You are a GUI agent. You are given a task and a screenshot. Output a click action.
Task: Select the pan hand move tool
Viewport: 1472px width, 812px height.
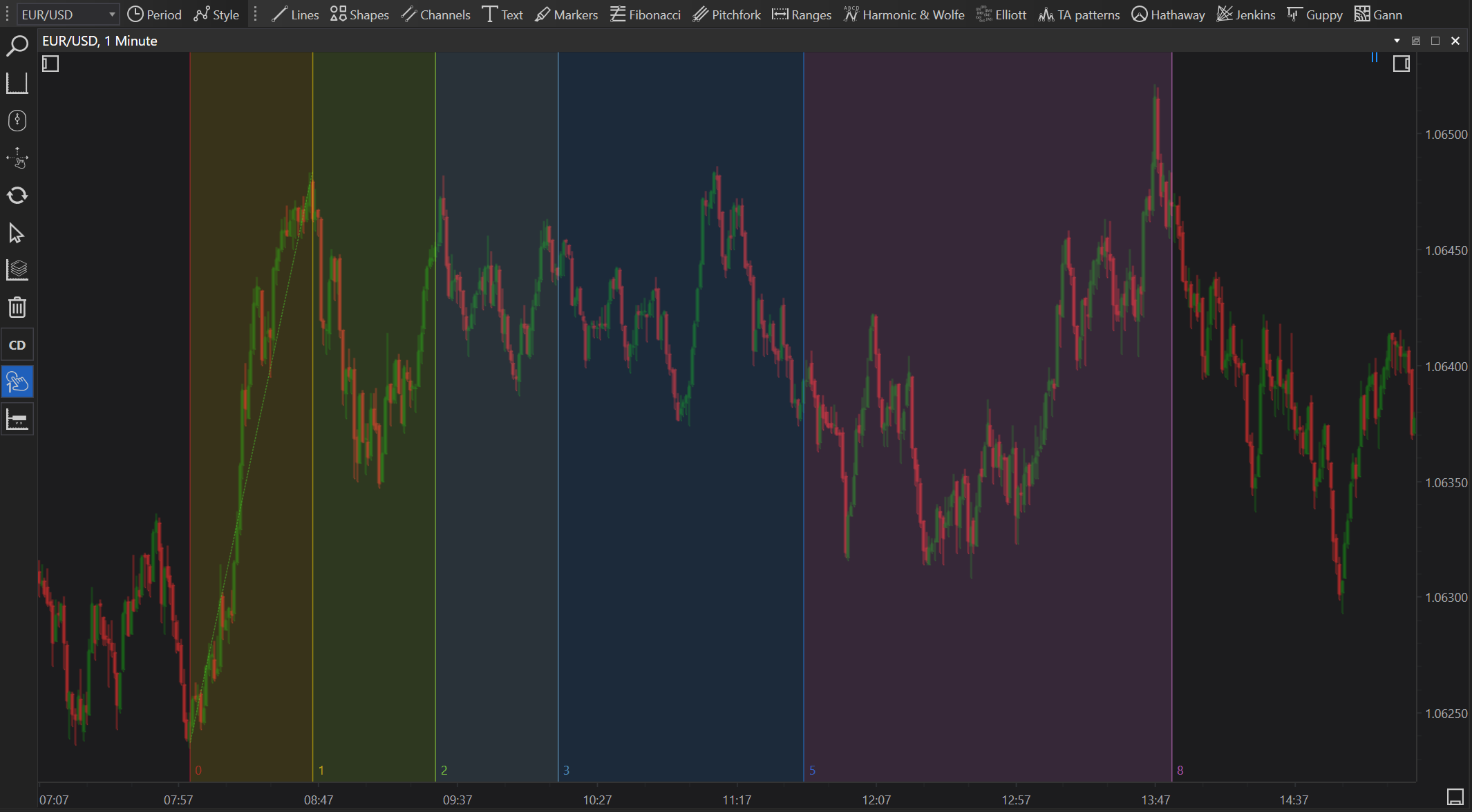[x=17, y=158]
